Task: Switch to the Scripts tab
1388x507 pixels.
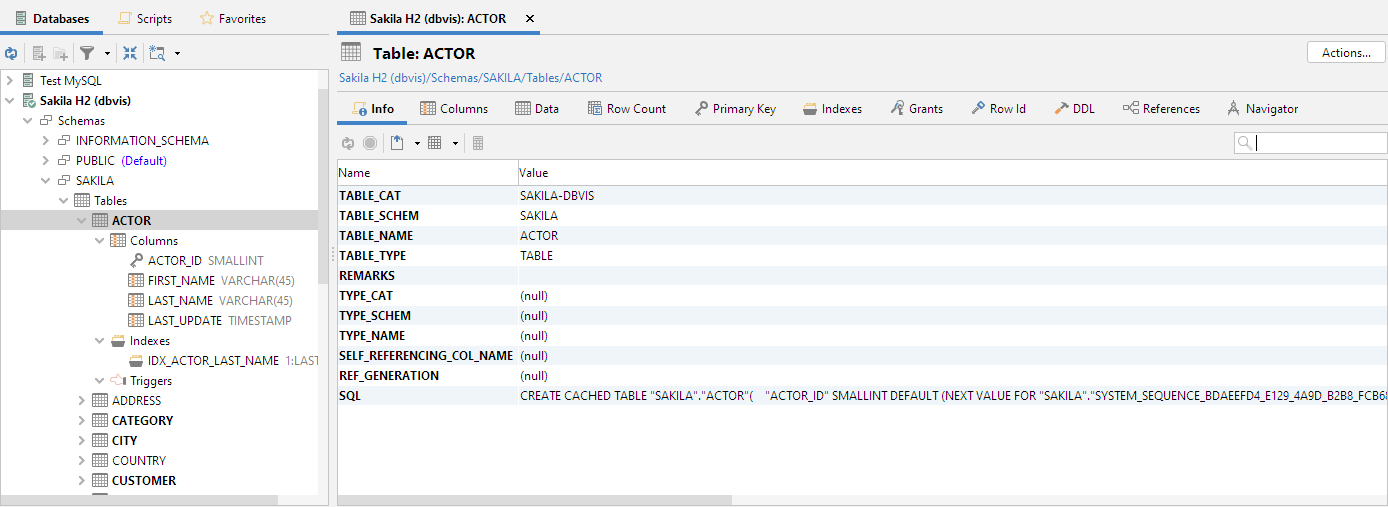Action: click(x=145, y=18)
